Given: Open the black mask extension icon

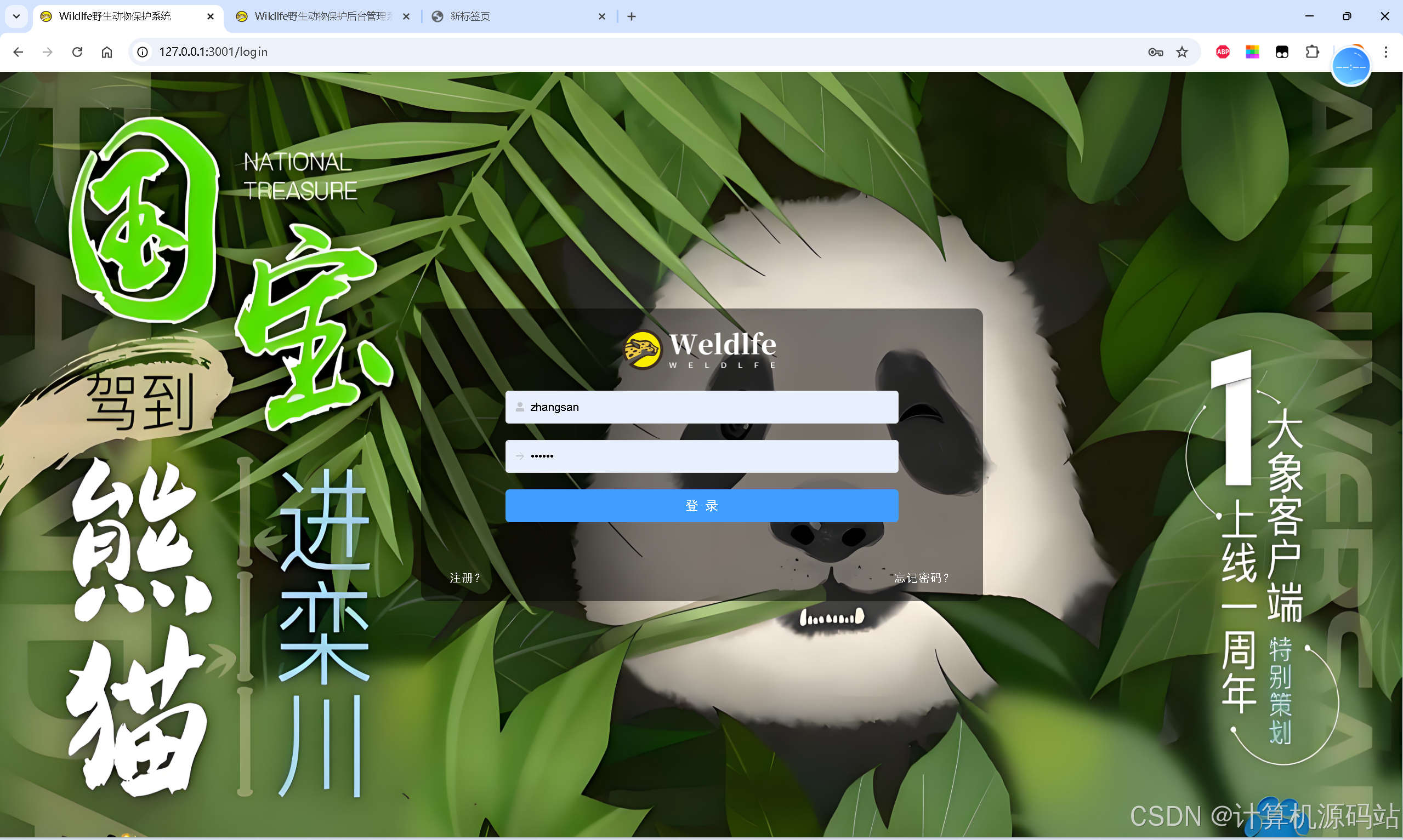Looking at the screenshot, I should [x=1282, y=52].
